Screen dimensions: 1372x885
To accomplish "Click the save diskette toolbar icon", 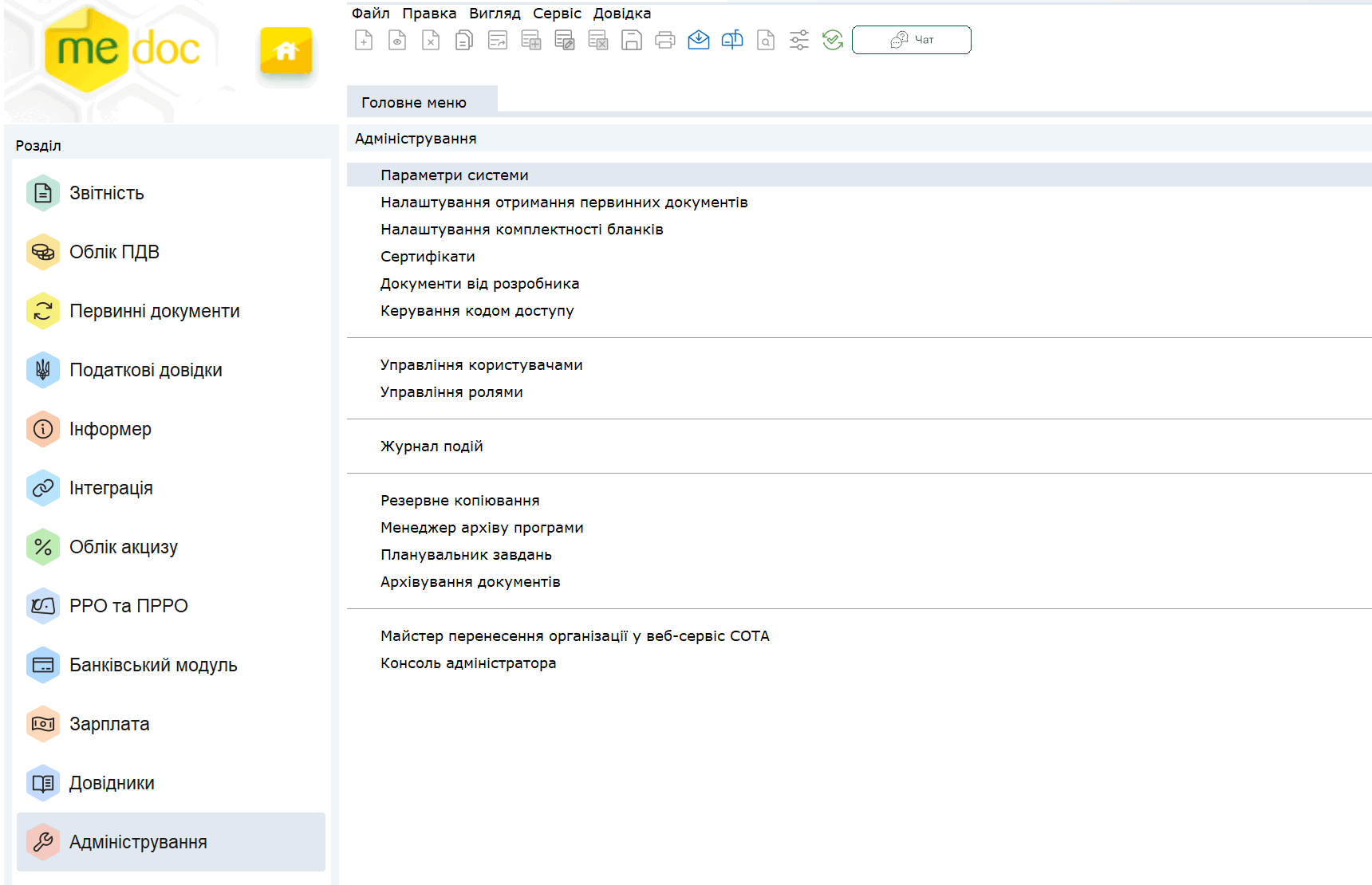I will (631, 40).
